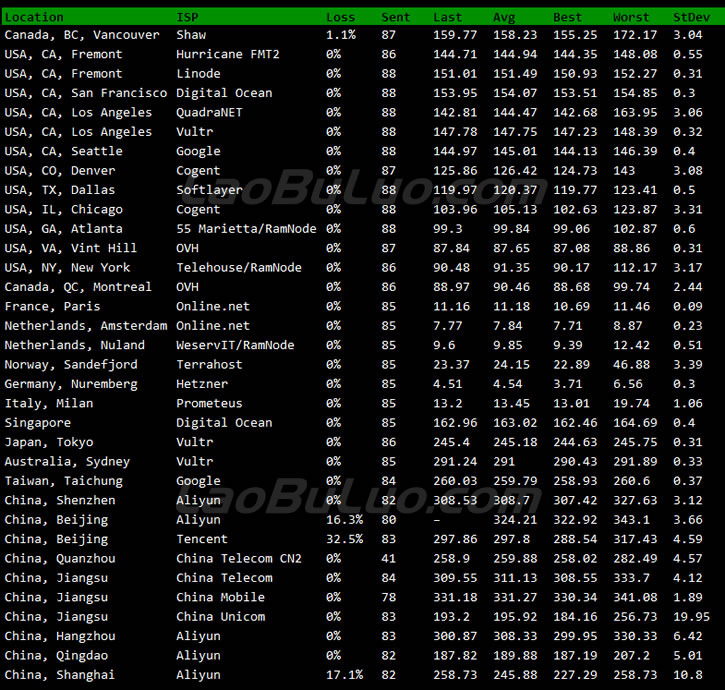The width and height of the screenshot is (725, 690).
Task: Click 'WeservIT/RamNode' ISP entry
Action: pos(235,345)
